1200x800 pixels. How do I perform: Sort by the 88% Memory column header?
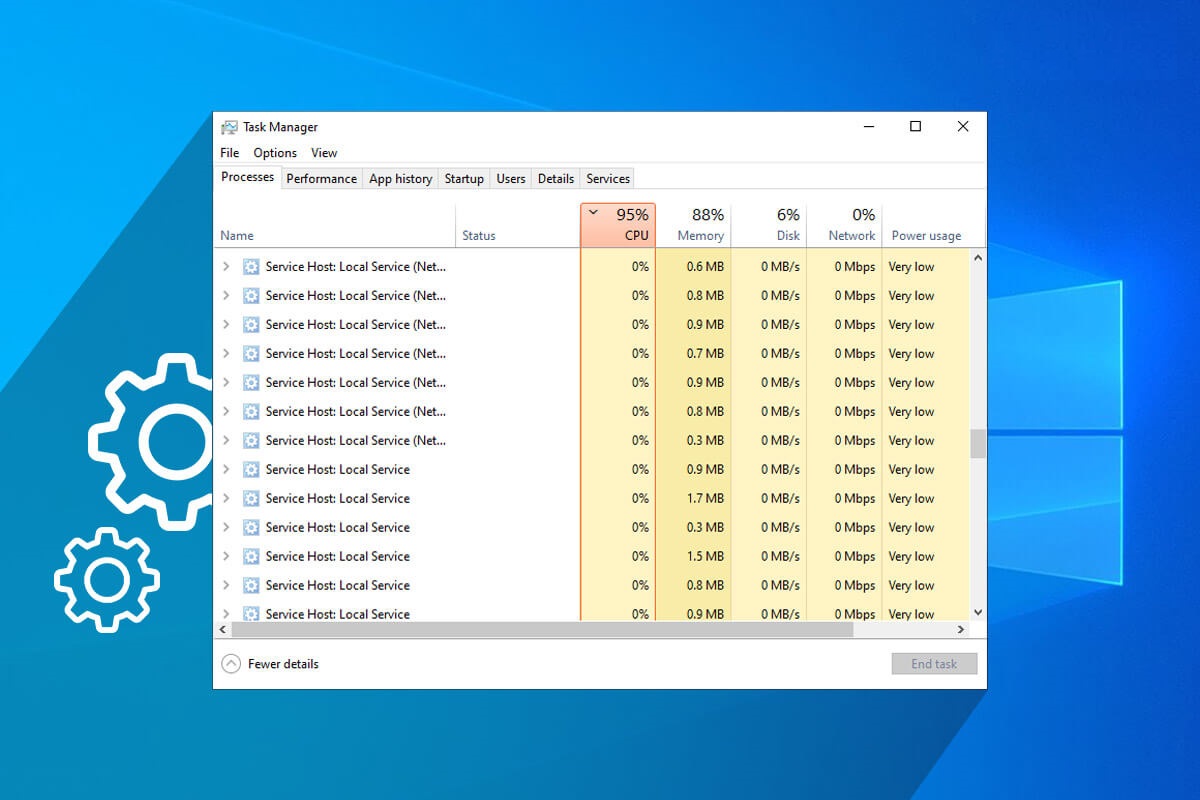pyautogui.click(x=693, y=225)
